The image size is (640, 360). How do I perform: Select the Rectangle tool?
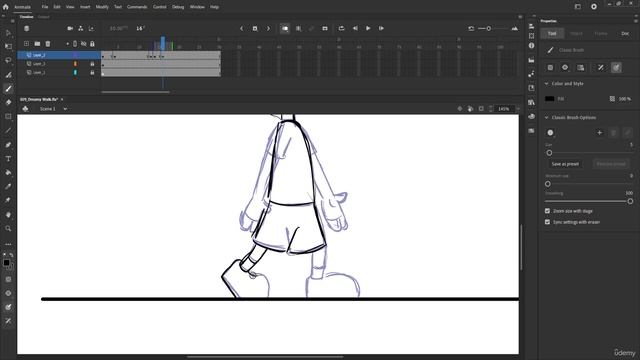(x=8, y=116)
